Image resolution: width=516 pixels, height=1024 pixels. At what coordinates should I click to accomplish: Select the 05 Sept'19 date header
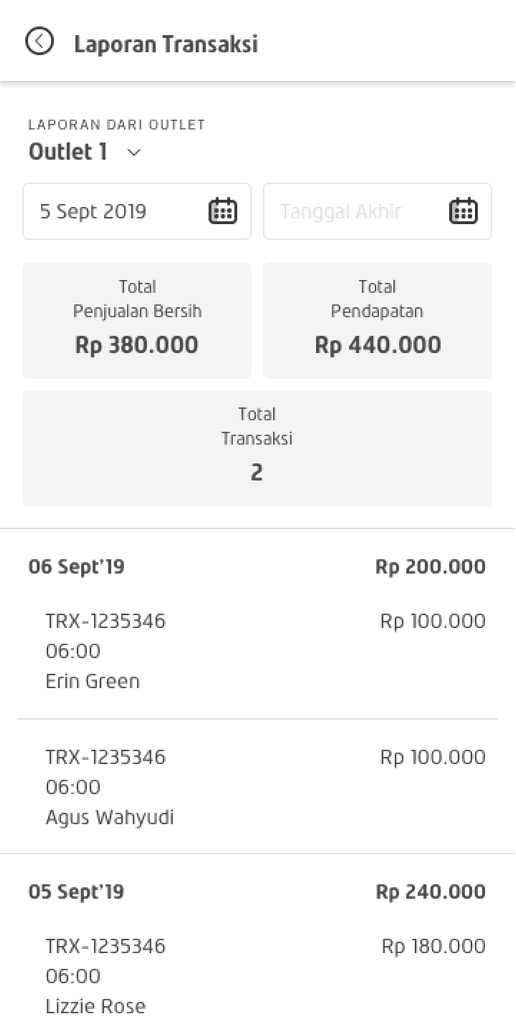[76, 891]
